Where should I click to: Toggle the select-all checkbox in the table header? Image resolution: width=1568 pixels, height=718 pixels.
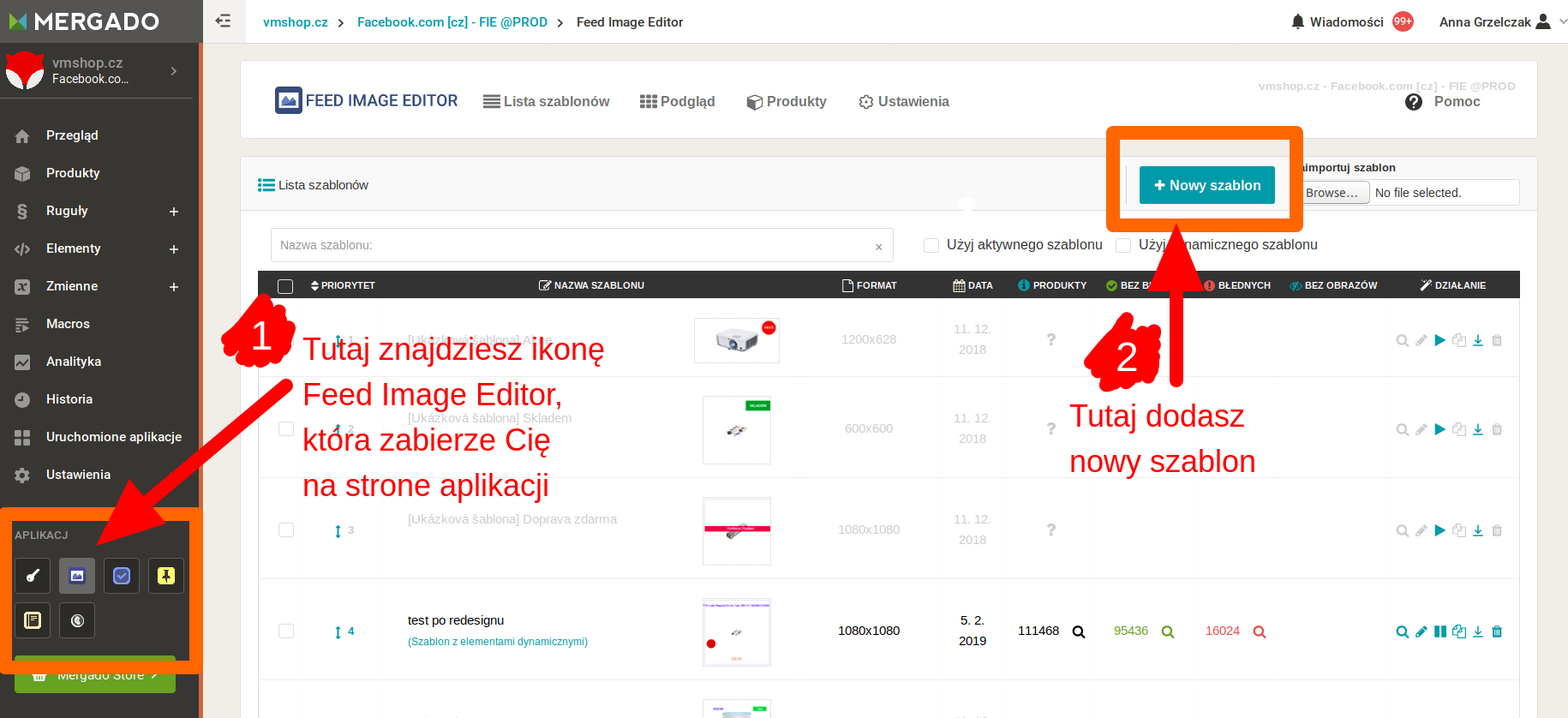(285, 286)
